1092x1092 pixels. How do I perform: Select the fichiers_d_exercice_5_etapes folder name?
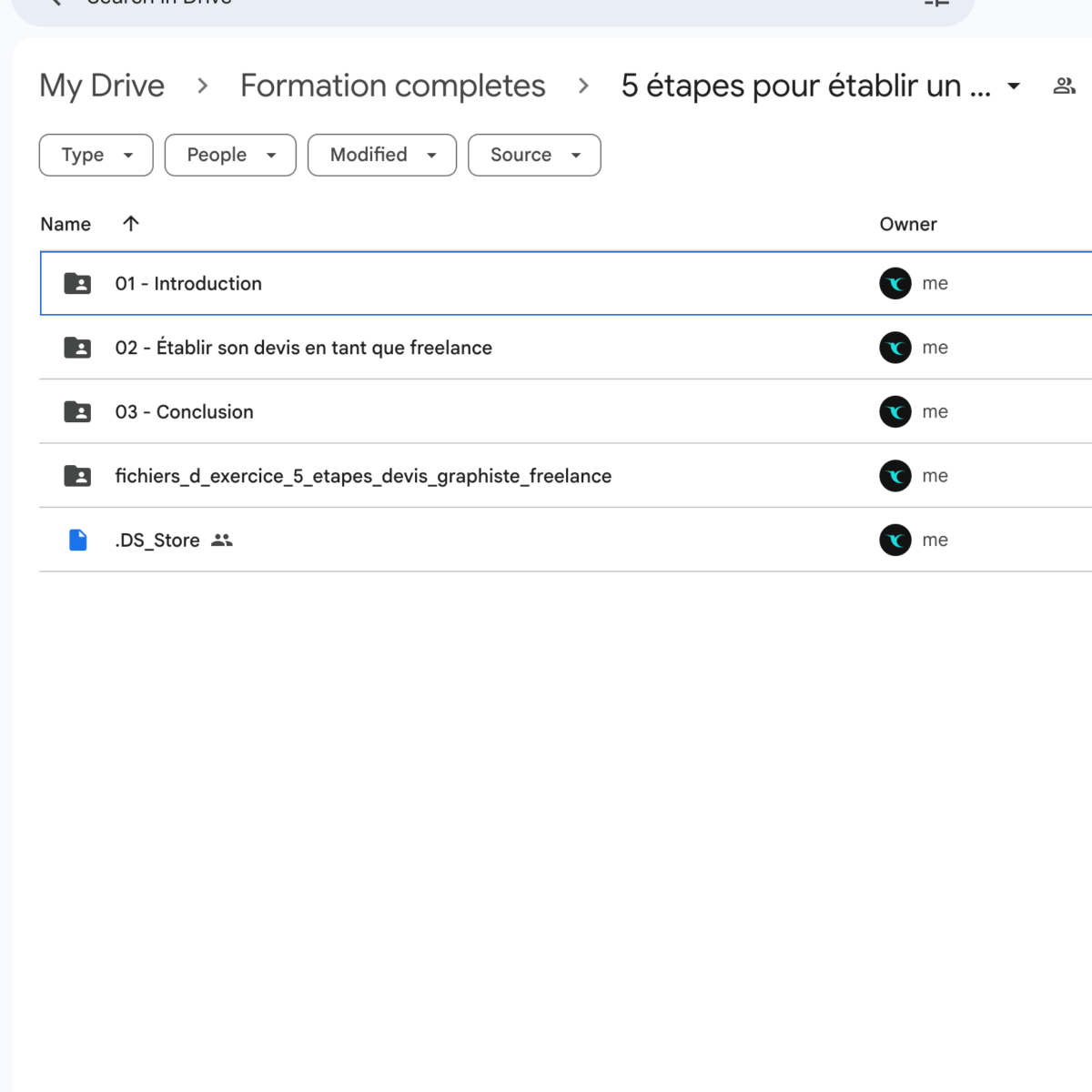coord(363,476)
